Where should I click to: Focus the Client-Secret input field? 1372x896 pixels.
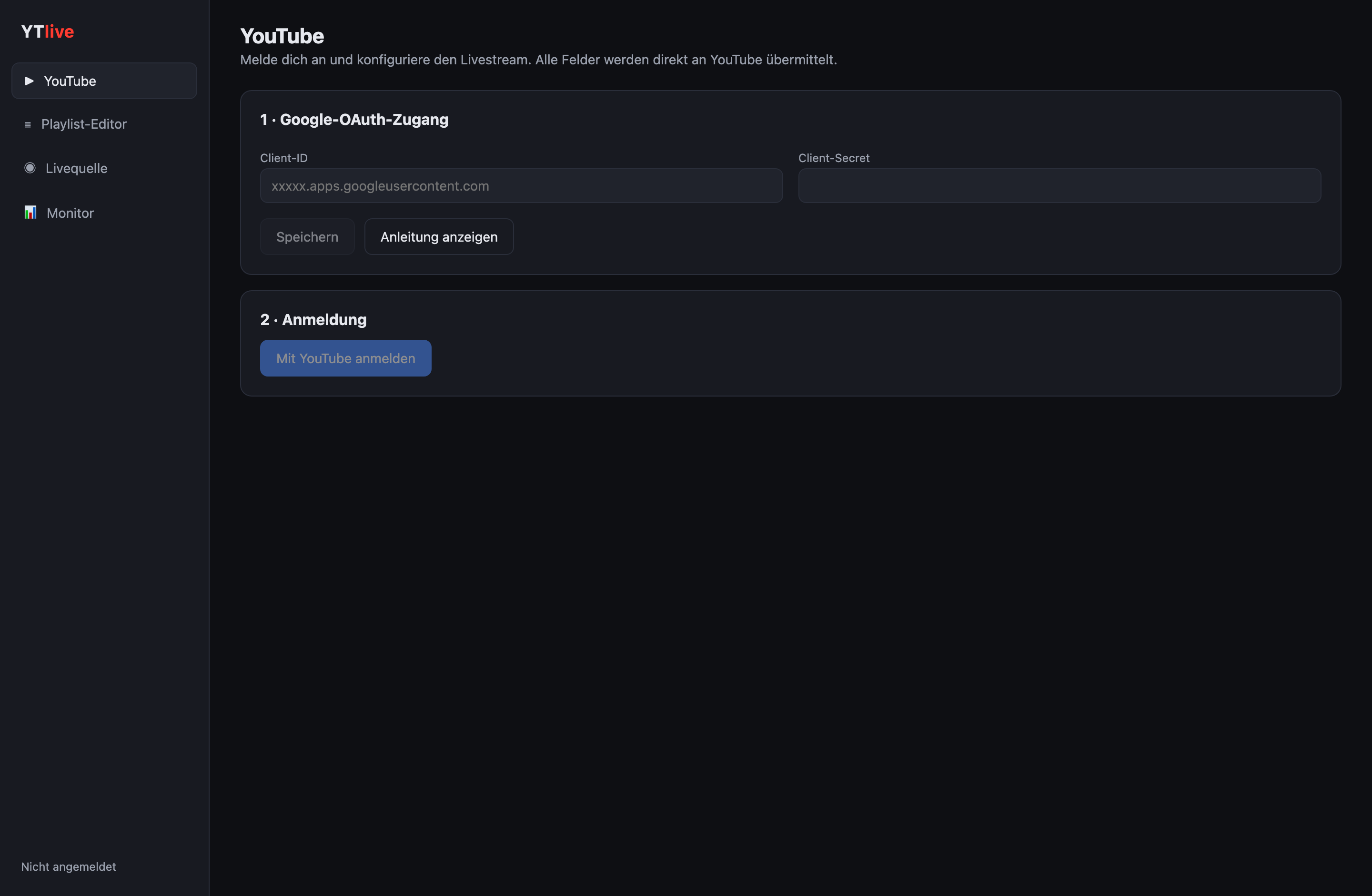point(1059,186)
